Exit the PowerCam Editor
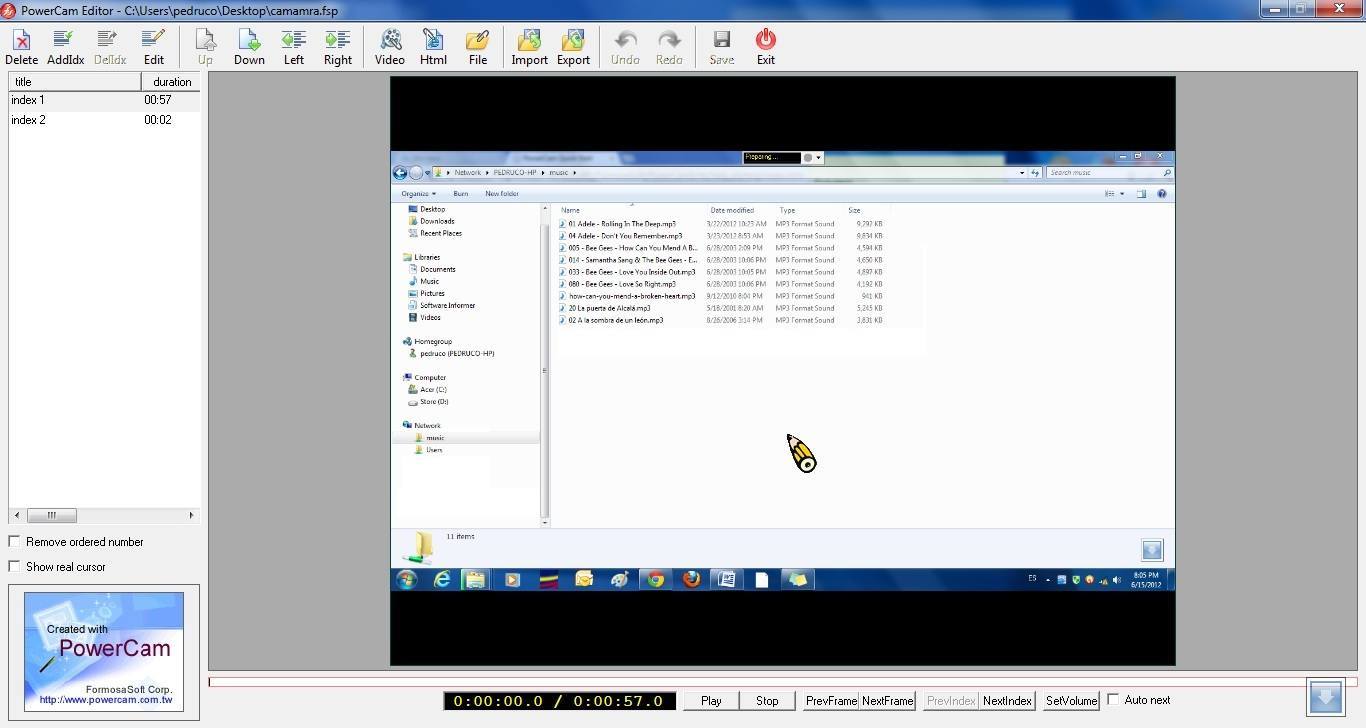Image resolution: width=1366 pixels, height=728 pixels. point(765,47)
